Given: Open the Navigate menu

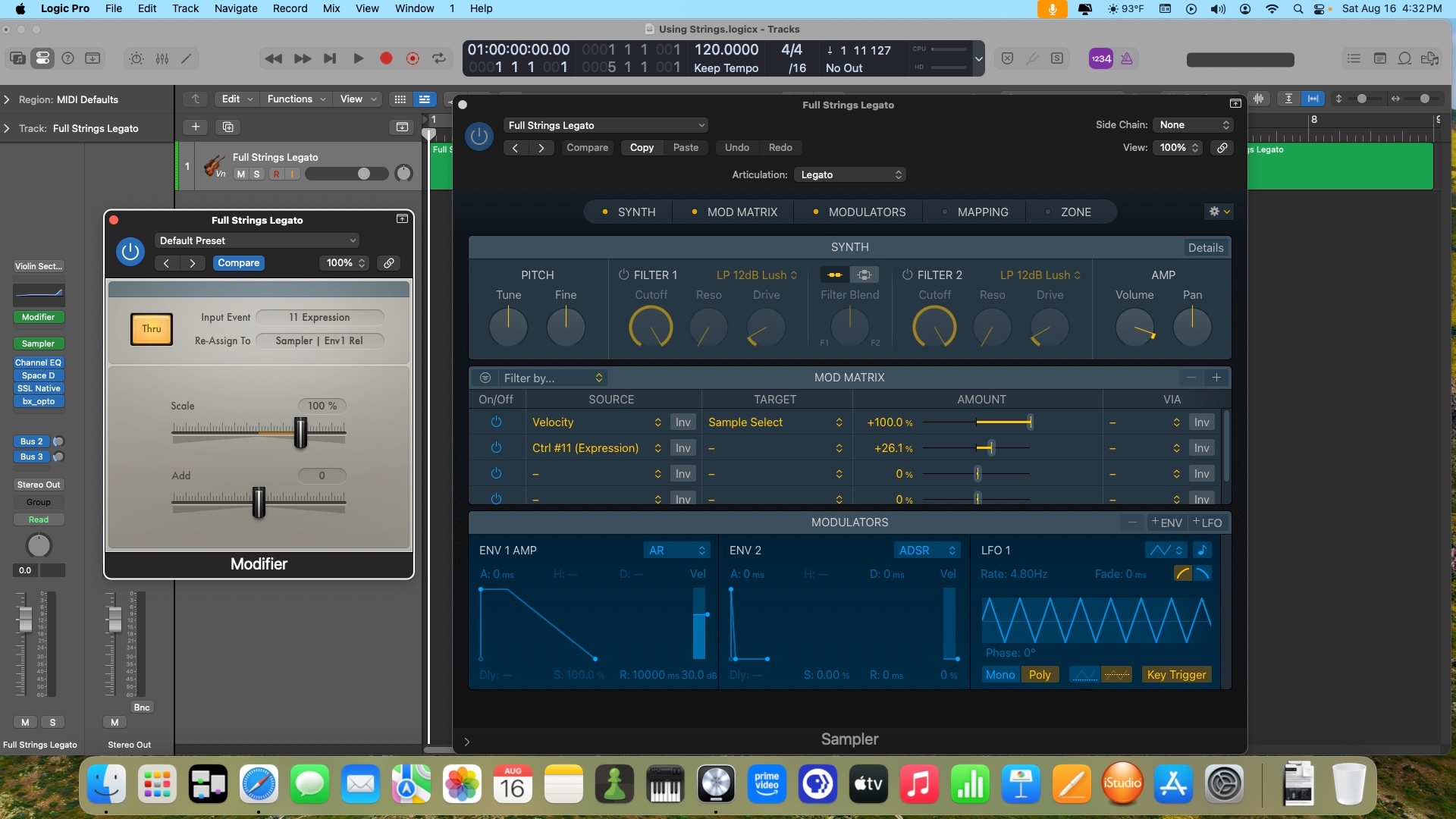Looking at the screenshot, I should (235, 8).
